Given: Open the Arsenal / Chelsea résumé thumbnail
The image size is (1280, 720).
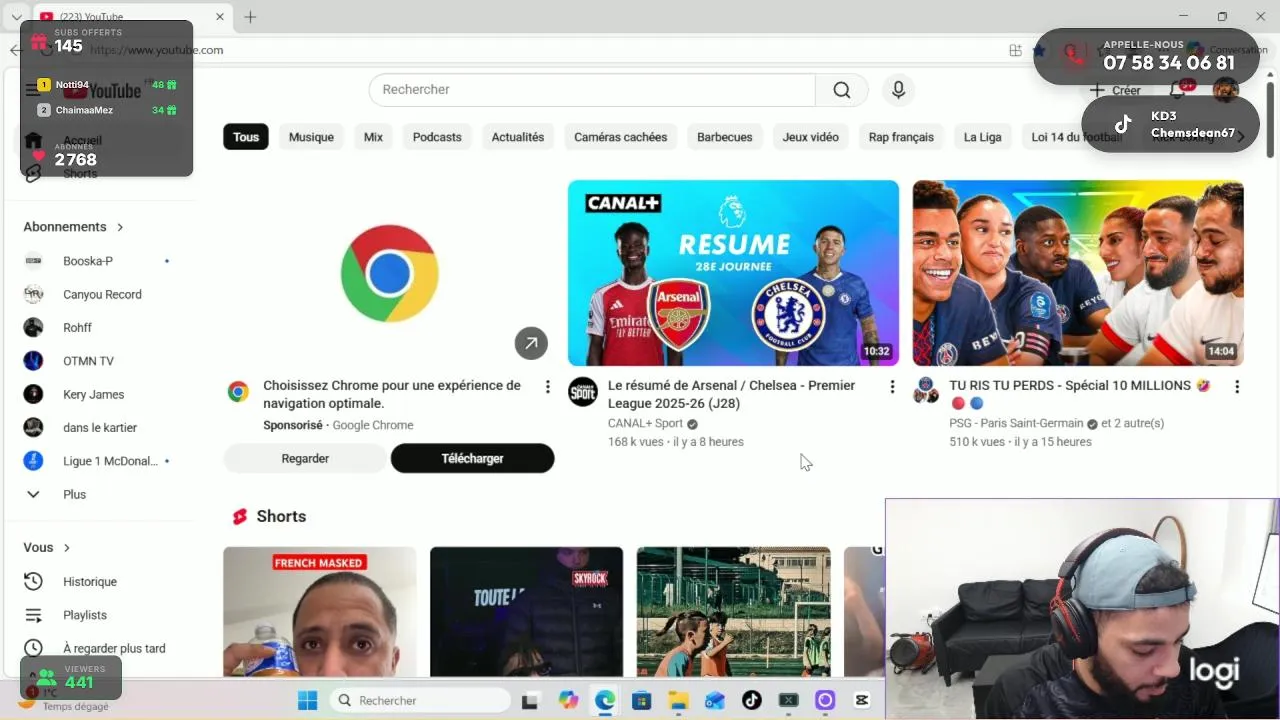Looking at the screenshot, I should click(x=733, y=273).
